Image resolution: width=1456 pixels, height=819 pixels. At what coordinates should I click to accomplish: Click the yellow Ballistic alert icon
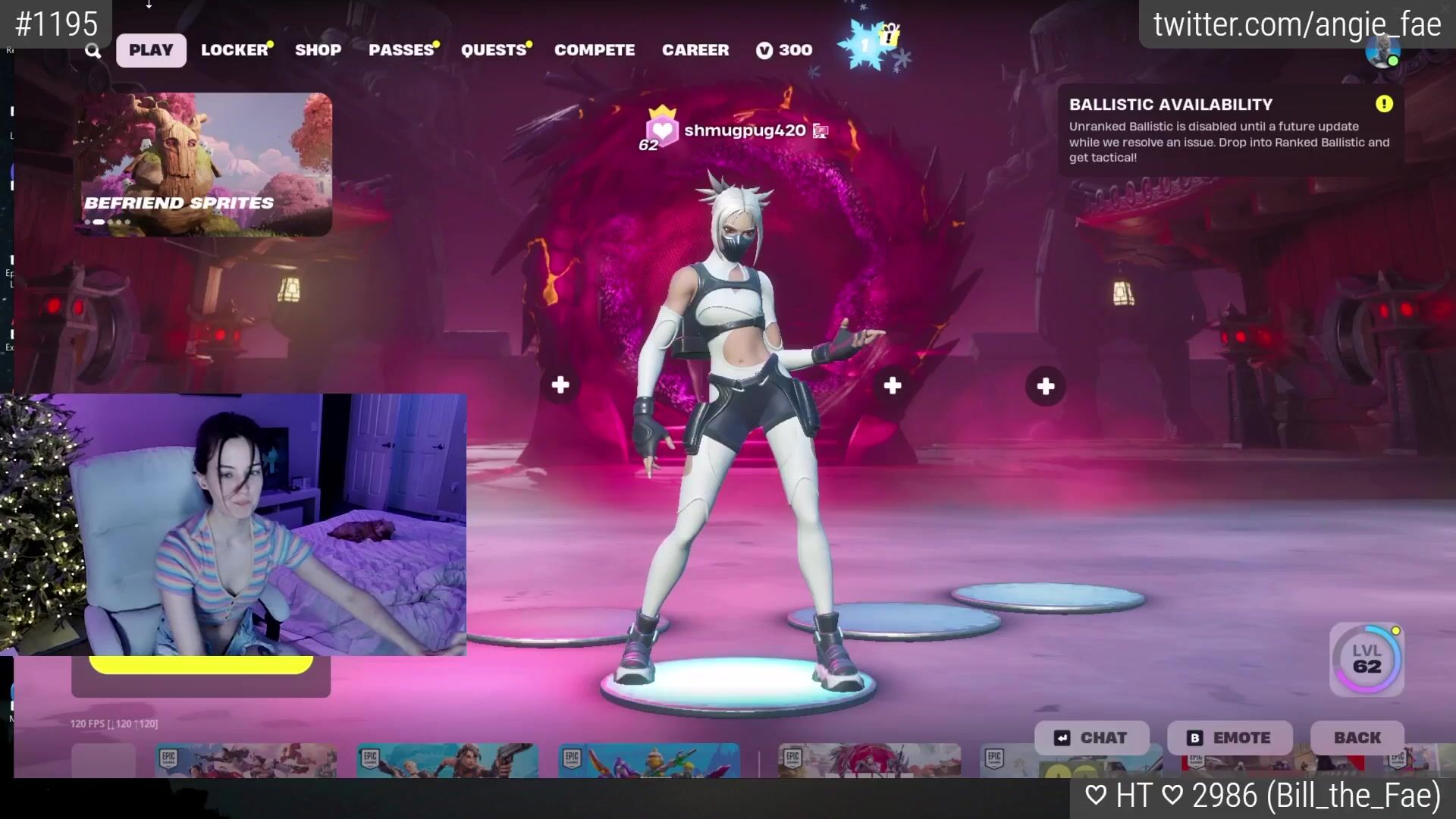click(1384, 104)
